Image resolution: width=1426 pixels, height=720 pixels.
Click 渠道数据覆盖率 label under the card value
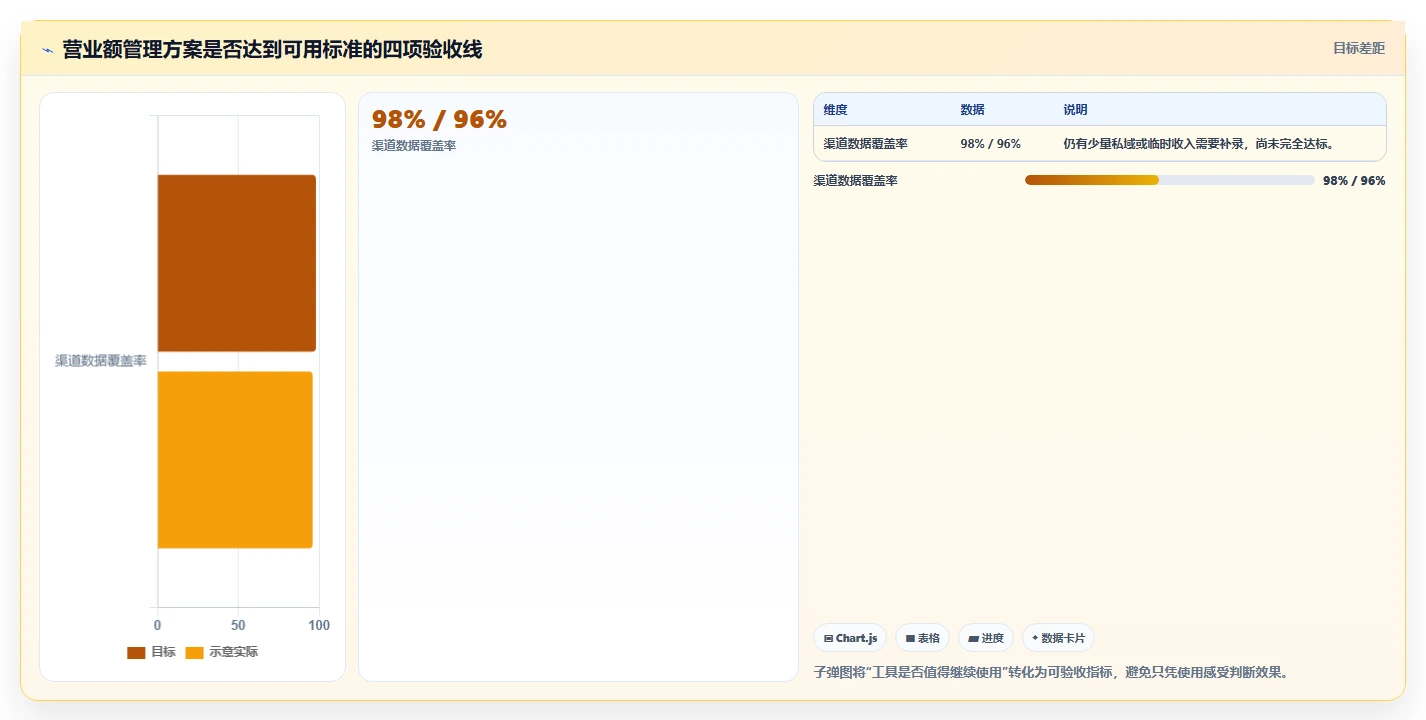414,146
